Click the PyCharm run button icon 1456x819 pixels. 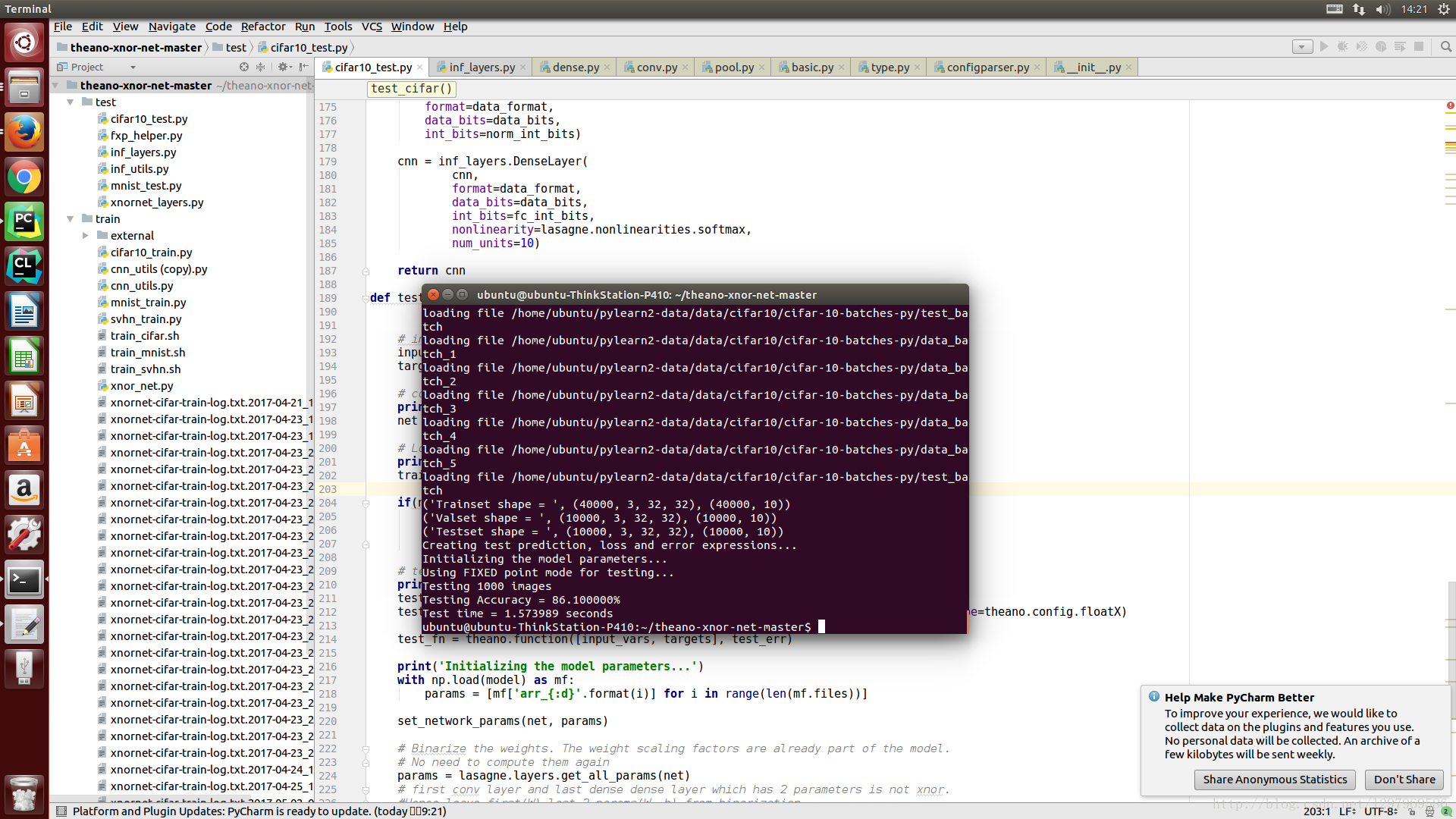1324,47
